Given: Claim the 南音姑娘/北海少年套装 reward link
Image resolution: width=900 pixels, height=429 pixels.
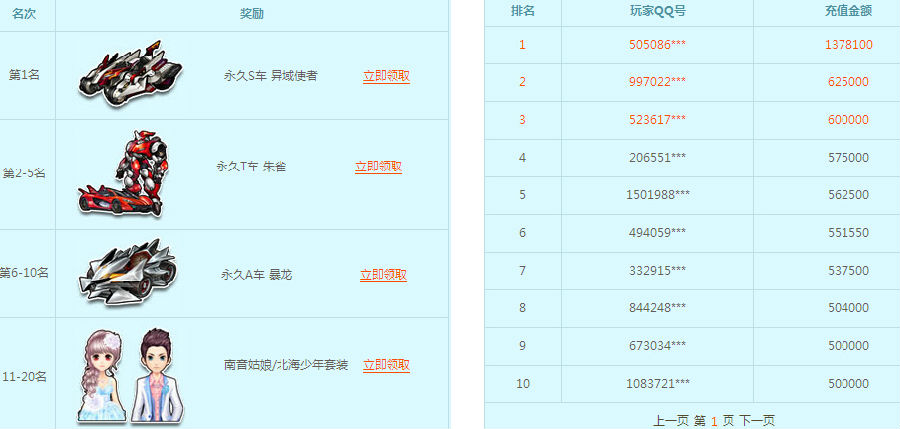Looking at the screenshot, I should [x=386, y=365].
